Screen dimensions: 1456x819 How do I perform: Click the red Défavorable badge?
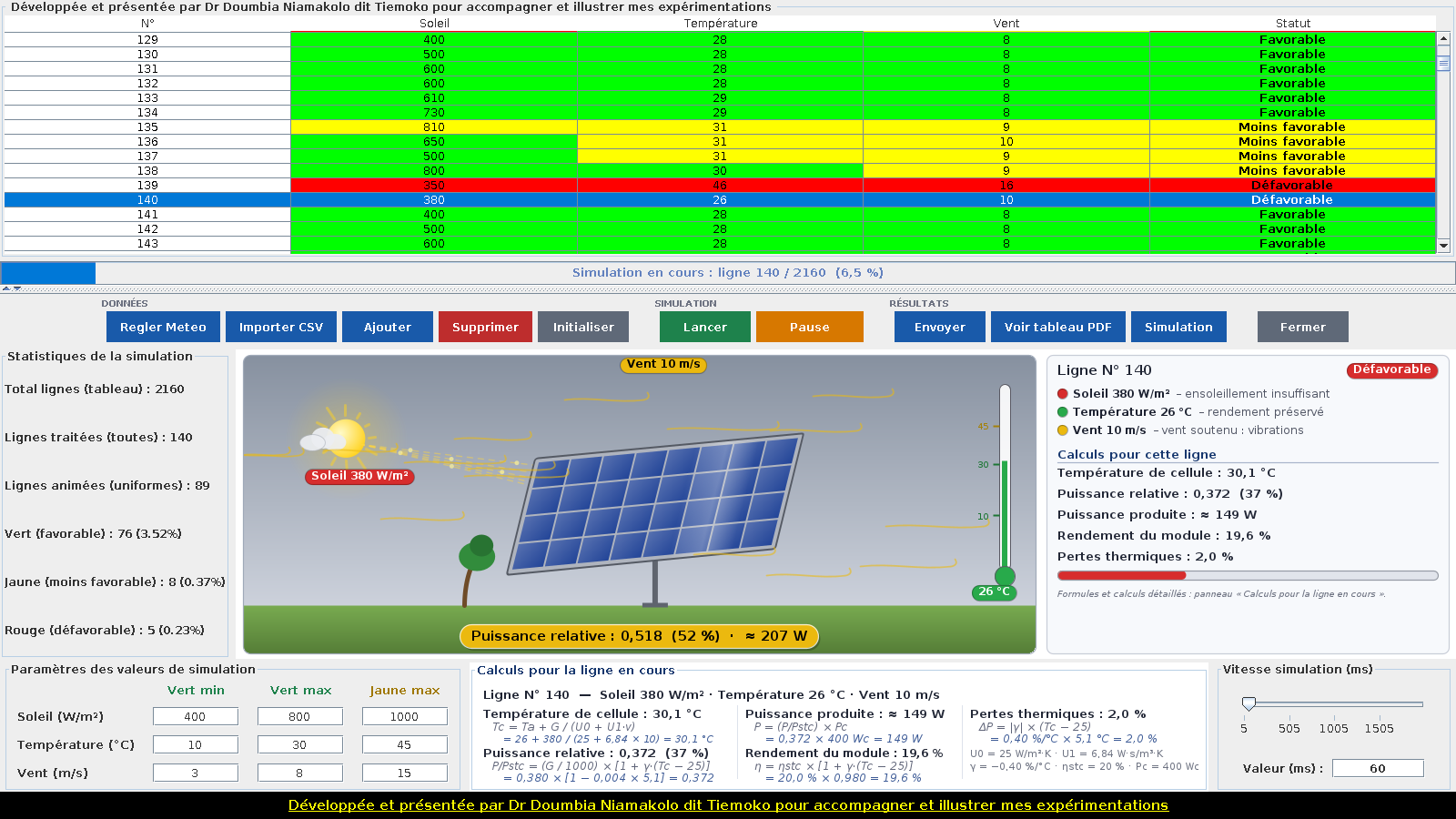click(1391, 369)
